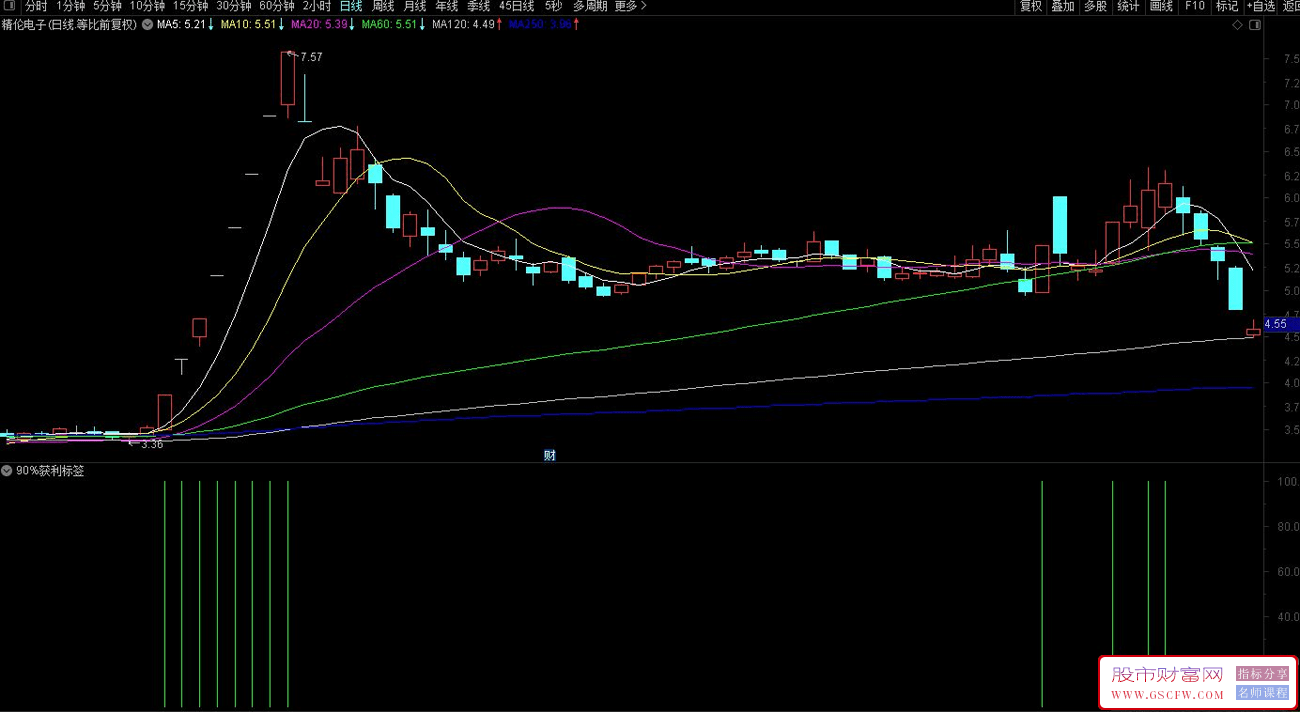
Task: Click the 叠加 overlay button
Action: [x=1063, y=6]
